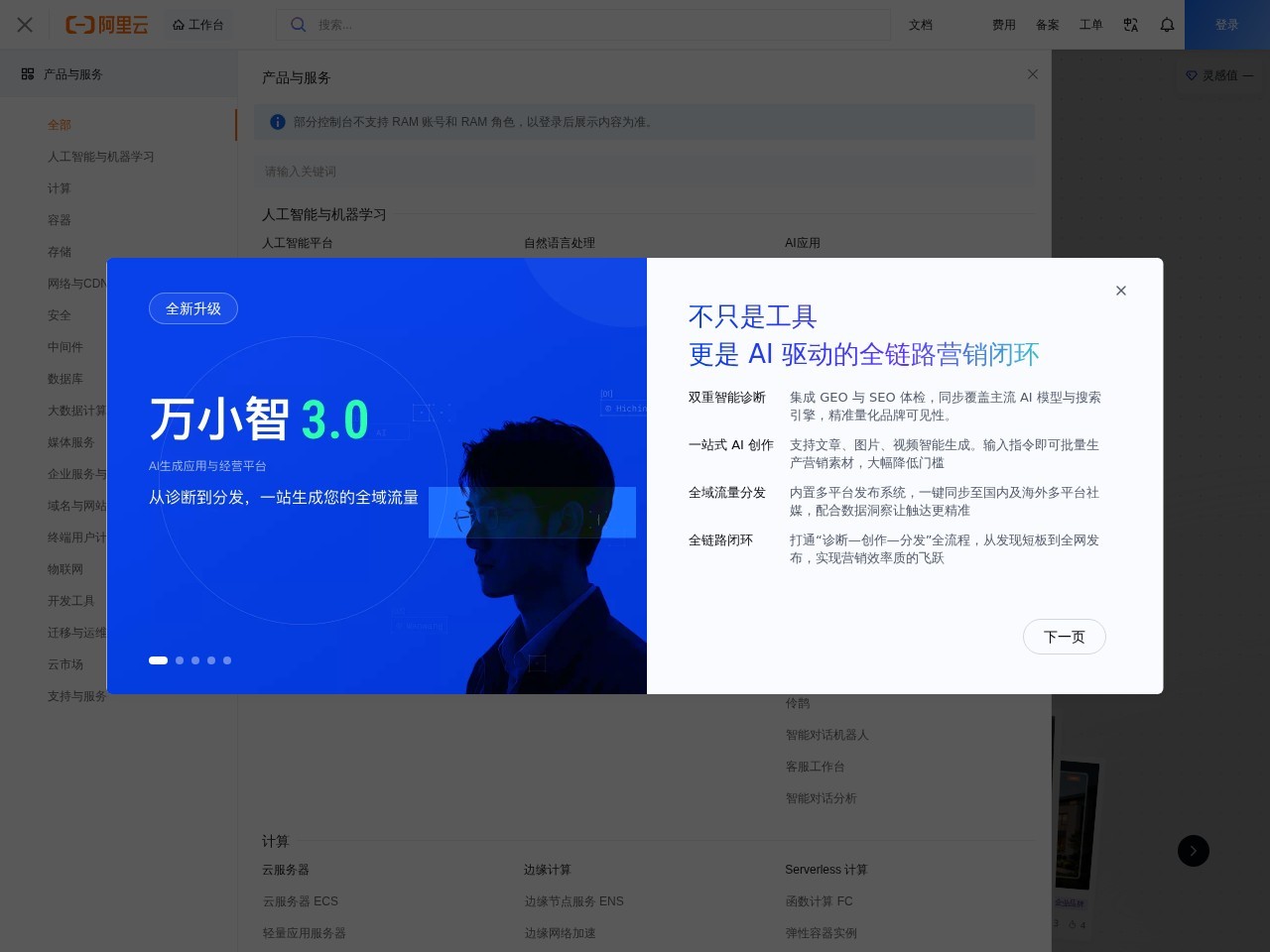
Task: Select 开发工具 in the sidebar
Action: coord(71,601)
